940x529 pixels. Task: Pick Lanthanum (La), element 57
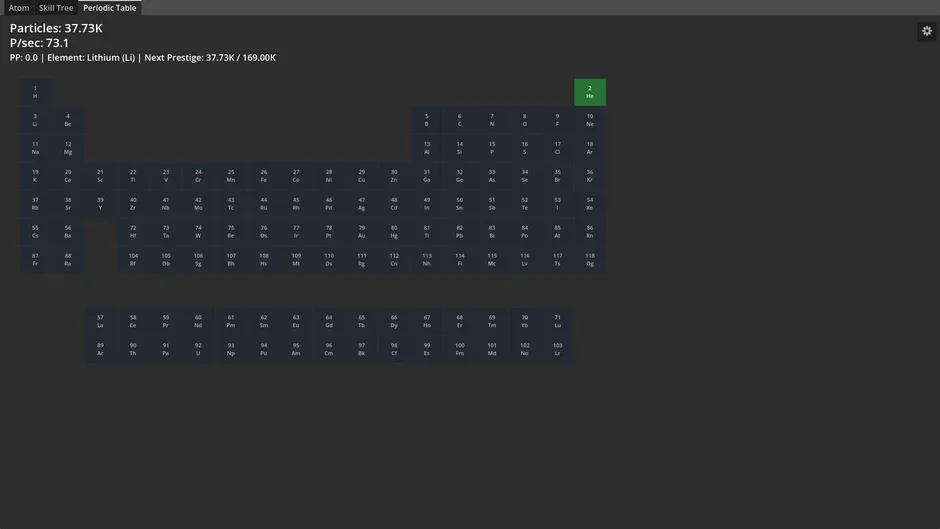point(100,321)
